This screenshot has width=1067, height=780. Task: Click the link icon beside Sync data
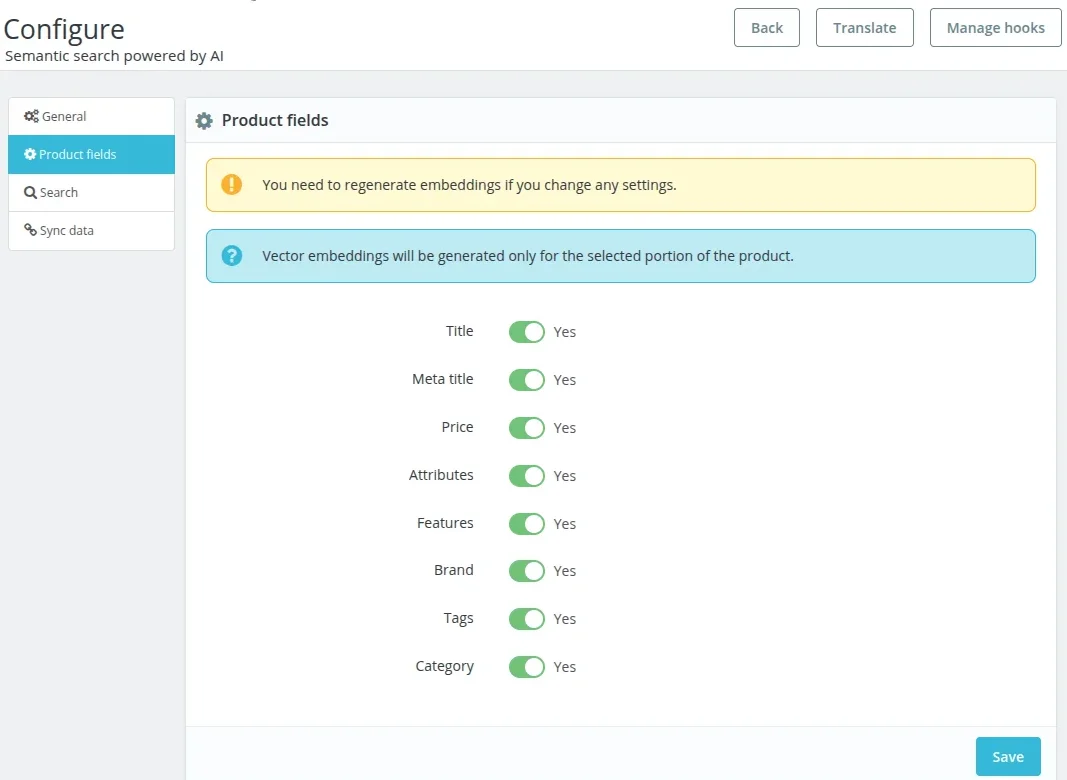click(31, 230)
